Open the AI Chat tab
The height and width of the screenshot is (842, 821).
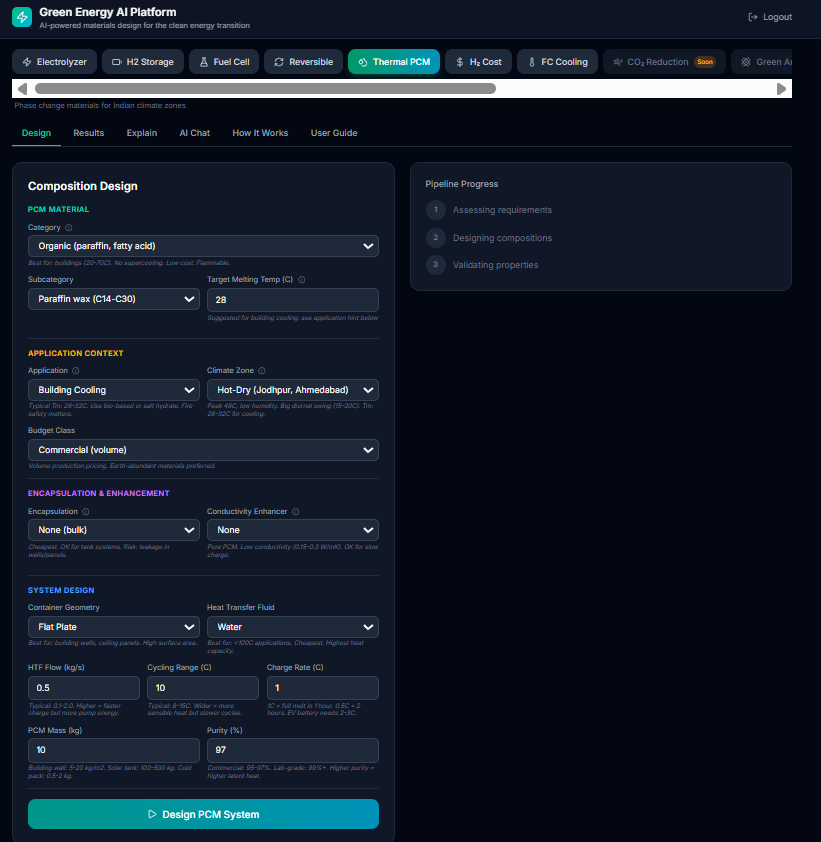[194, 133]
